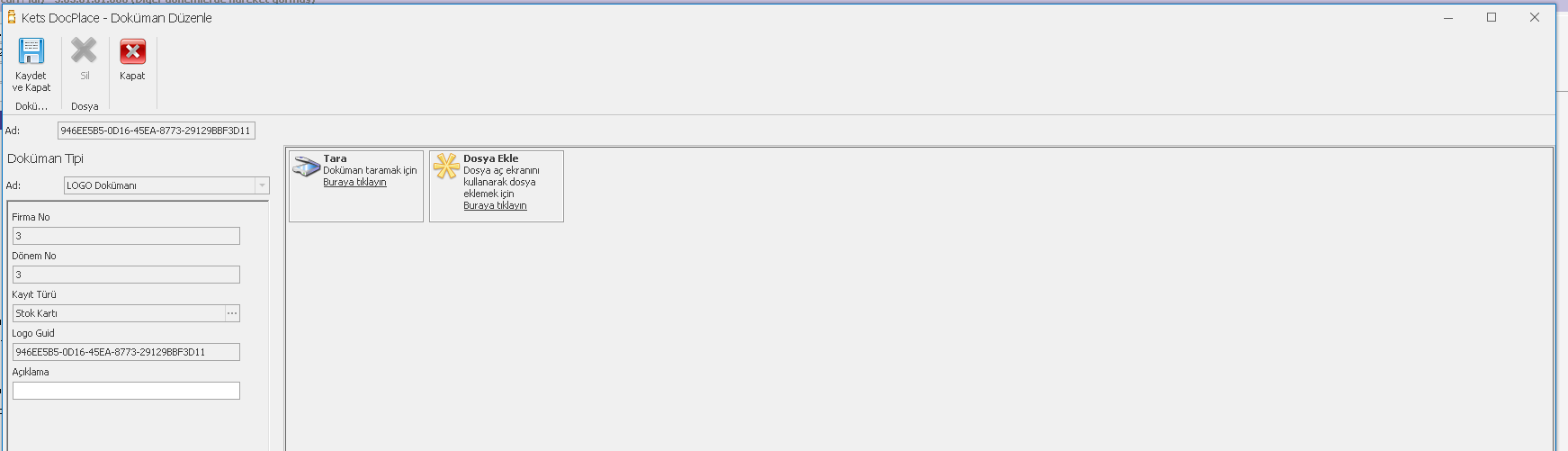Click the Dosya Ekle tile title

490,158
